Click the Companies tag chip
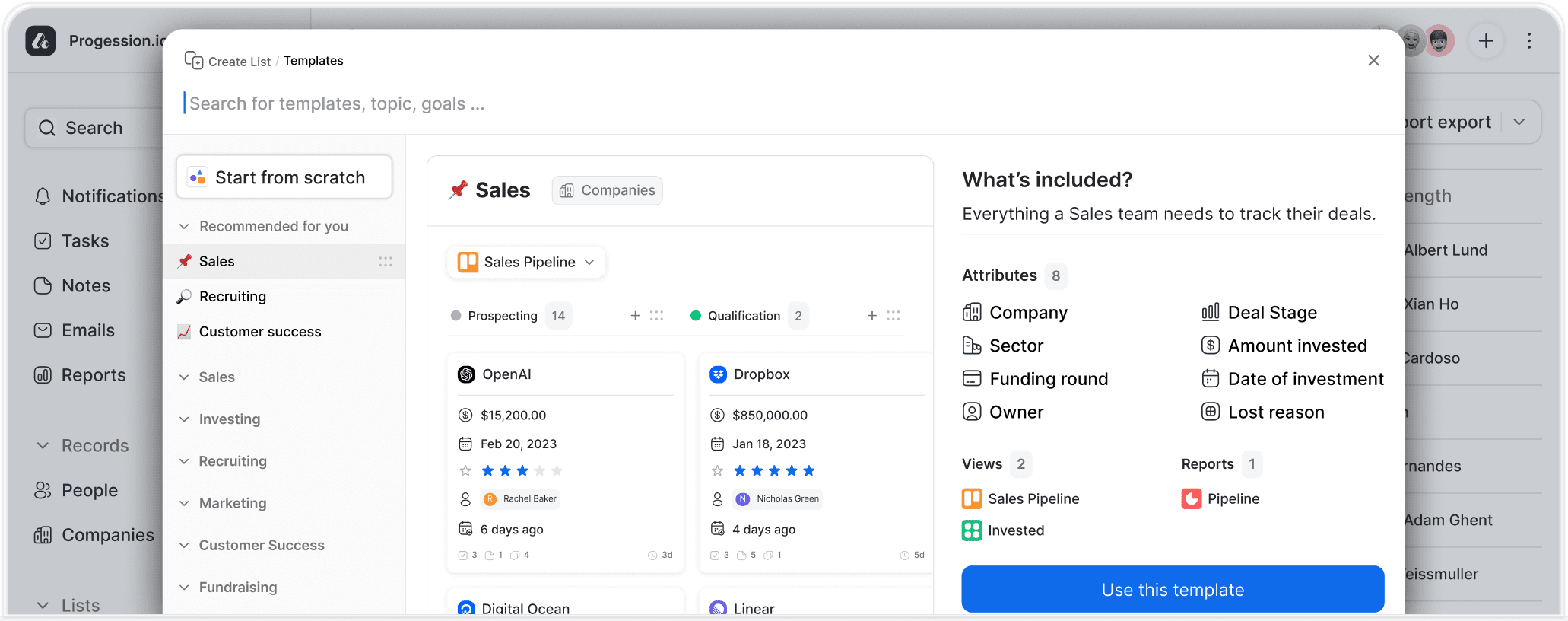This screenshot has width=1568, height=621. pyautogui.click(x=607, y=190)
